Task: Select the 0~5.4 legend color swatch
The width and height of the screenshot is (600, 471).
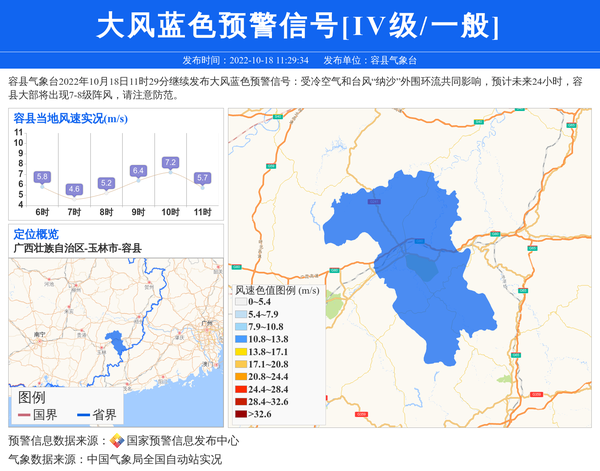Action: 241,302
